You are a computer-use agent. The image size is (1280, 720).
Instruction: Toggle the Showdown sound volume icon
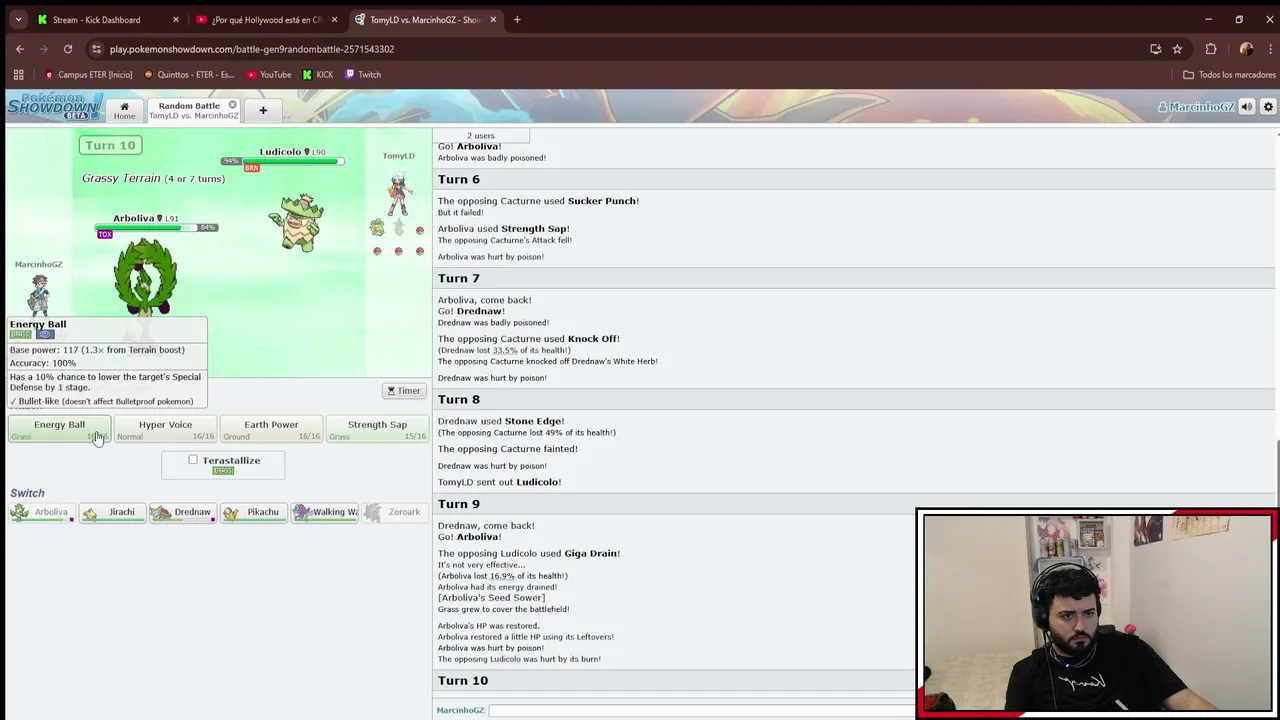(x=1247, y=107)
